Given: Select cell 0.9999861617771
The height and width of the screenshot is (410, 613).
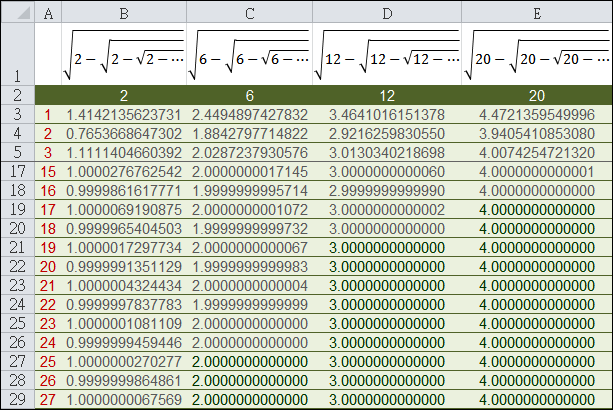Looking at the screenshot, I should tap(124, 191).
